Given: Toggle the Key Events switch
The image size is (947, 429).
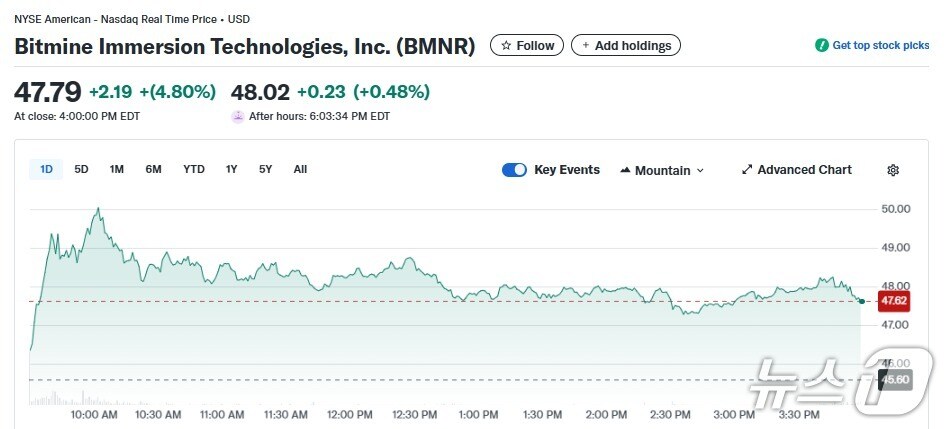Looking at the screenshot, I should pos(514,170).
